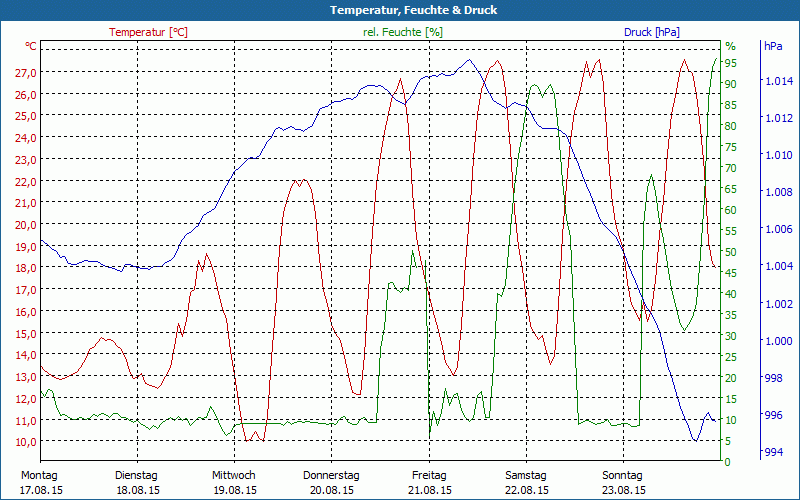Select the green 'rel. Feuchte [%]' legend label
Viewport: 800px width, 500px height.
click(x=403, y=32)
